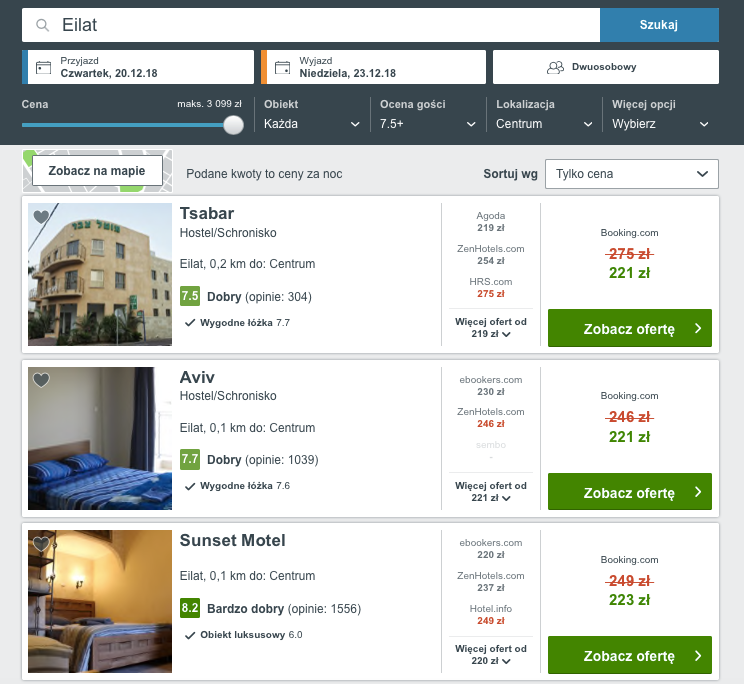Save Sunset Motel using the heart icon

pyautogui.click(x=41, y=544)
